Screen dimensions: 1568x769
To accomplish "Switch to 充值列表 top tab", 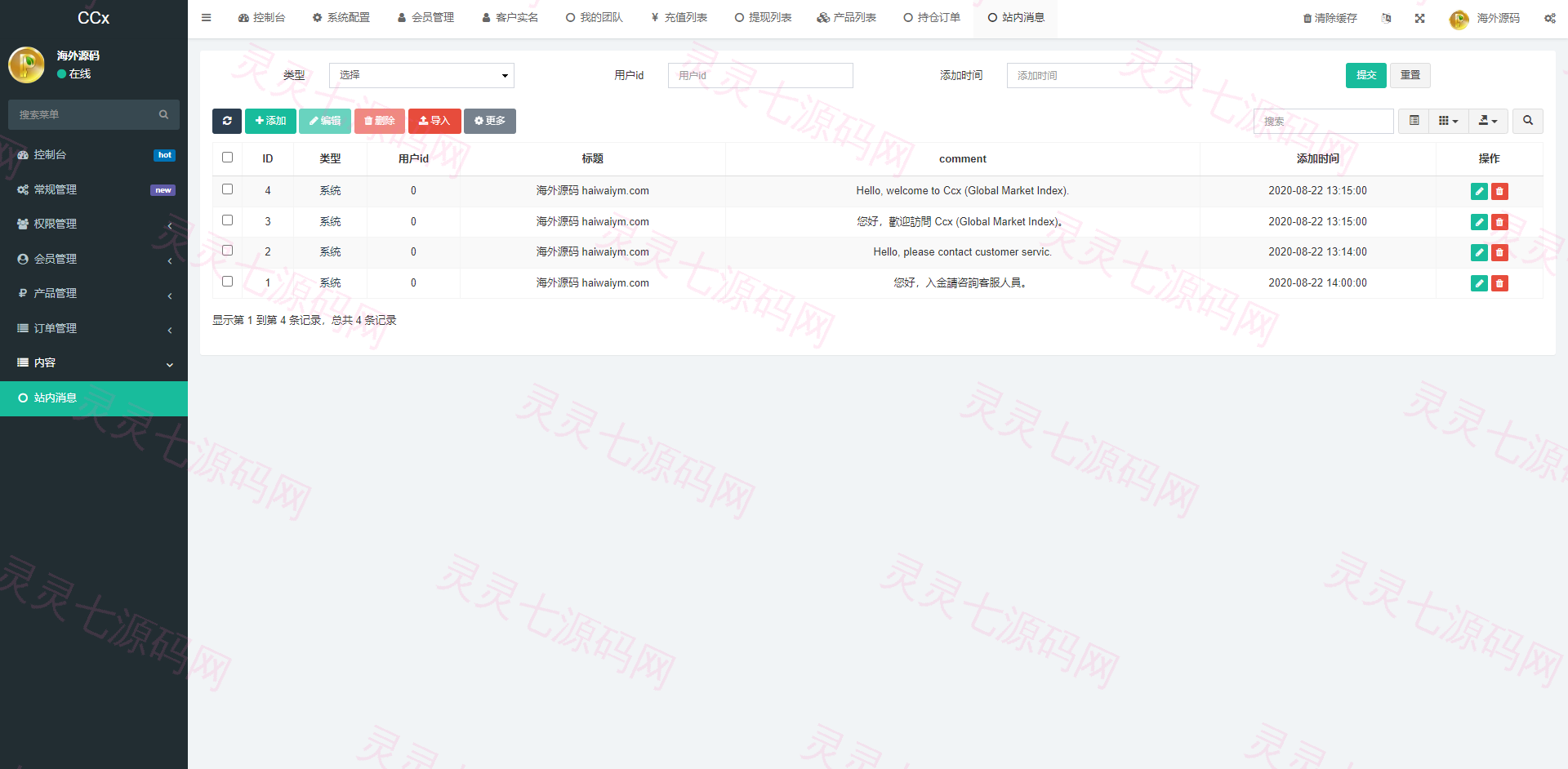I will click(x=679, y=17).
